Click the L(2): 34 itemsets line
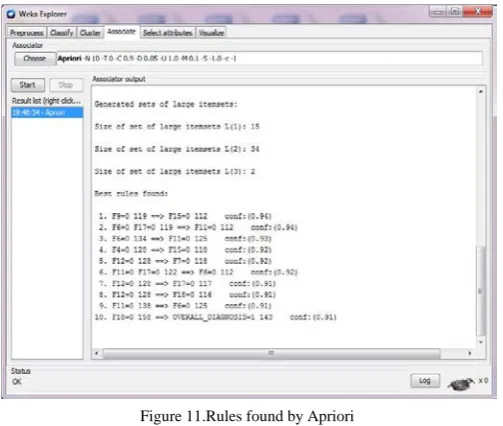Screen dimensions: 503x426 coord(177,149)
